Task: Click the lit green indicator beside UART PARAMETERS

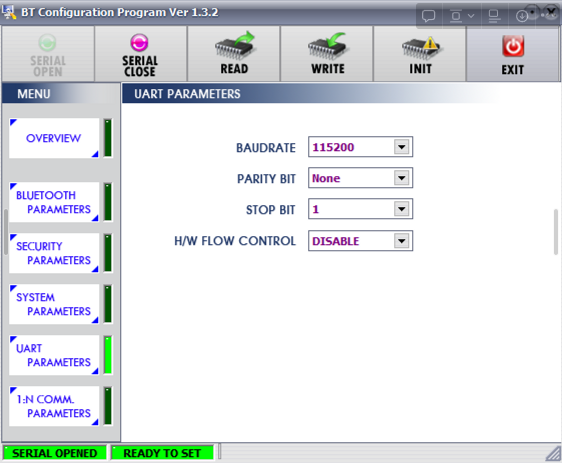Action: point(108,355)
